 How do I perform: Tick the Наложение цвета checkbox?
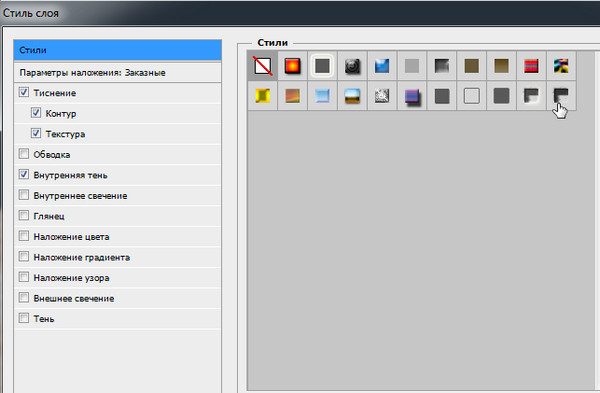pyautogui.click(x=24, y=236)
